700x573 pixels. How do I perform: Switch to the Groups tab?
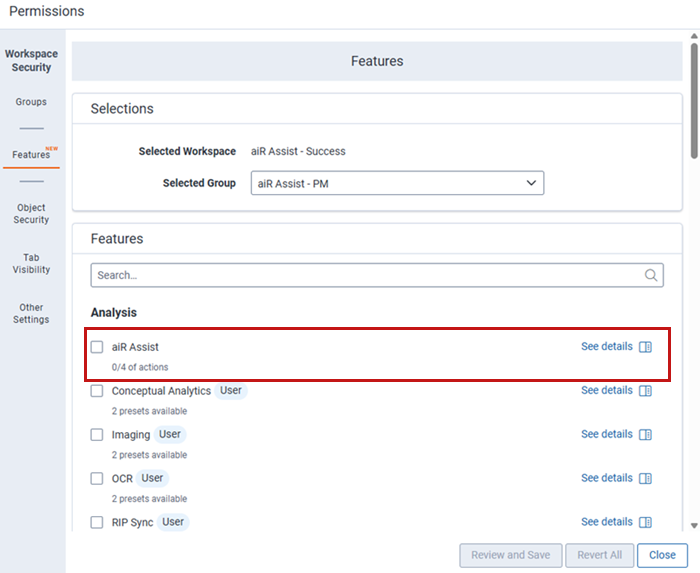click(31, 102)
